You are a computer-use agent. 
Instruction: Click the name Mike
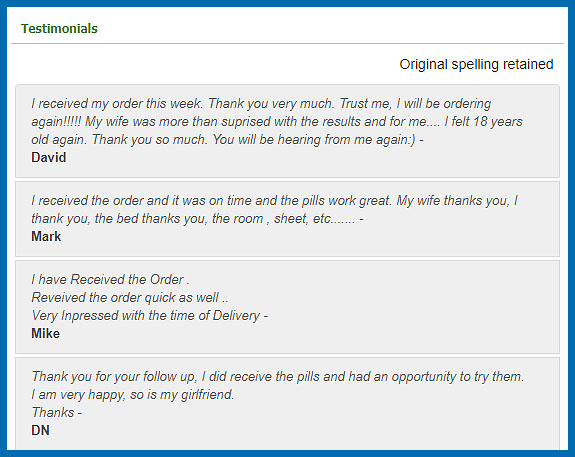pyautogui.click(x=45, y=333)
